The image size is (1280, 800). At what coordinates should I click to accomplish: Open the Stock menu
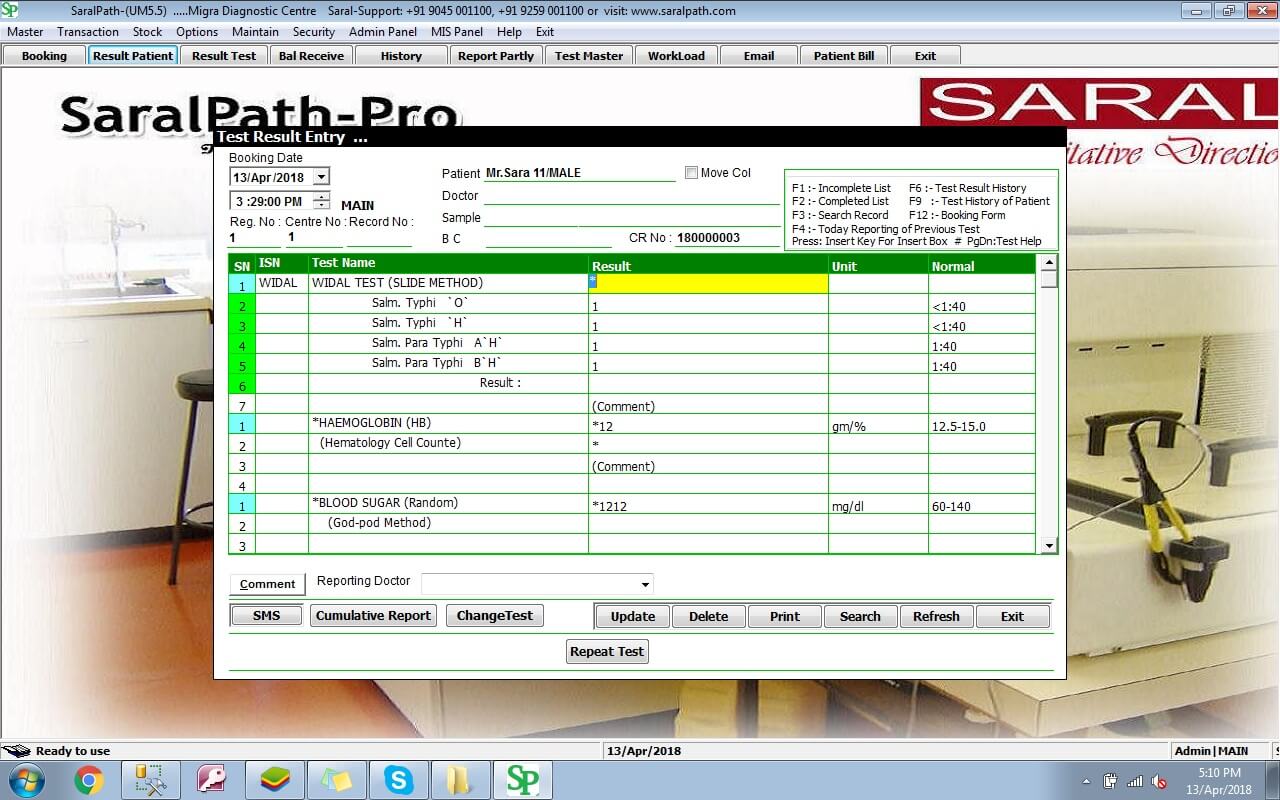147,32
